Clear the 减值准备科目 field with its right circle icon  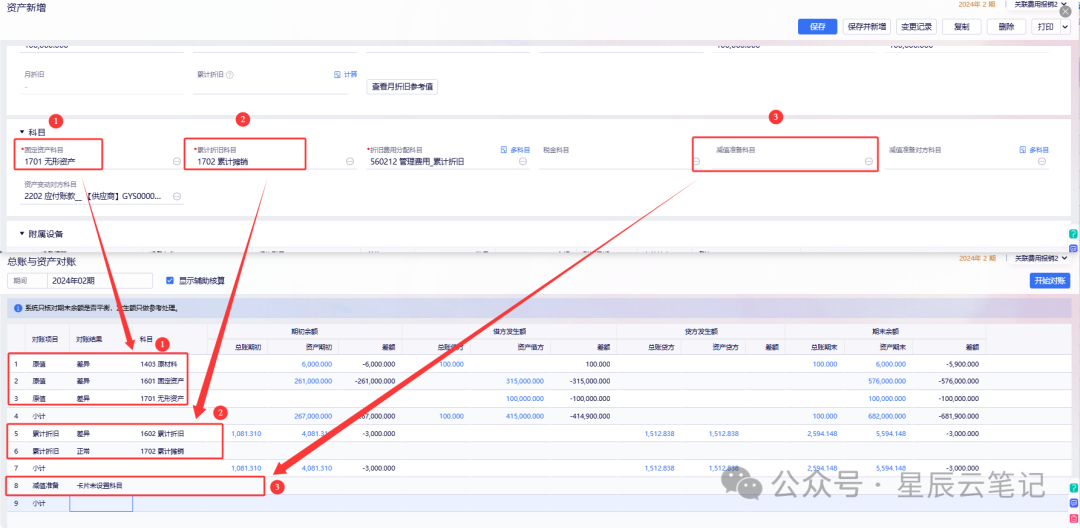click(x=869, y=162)
